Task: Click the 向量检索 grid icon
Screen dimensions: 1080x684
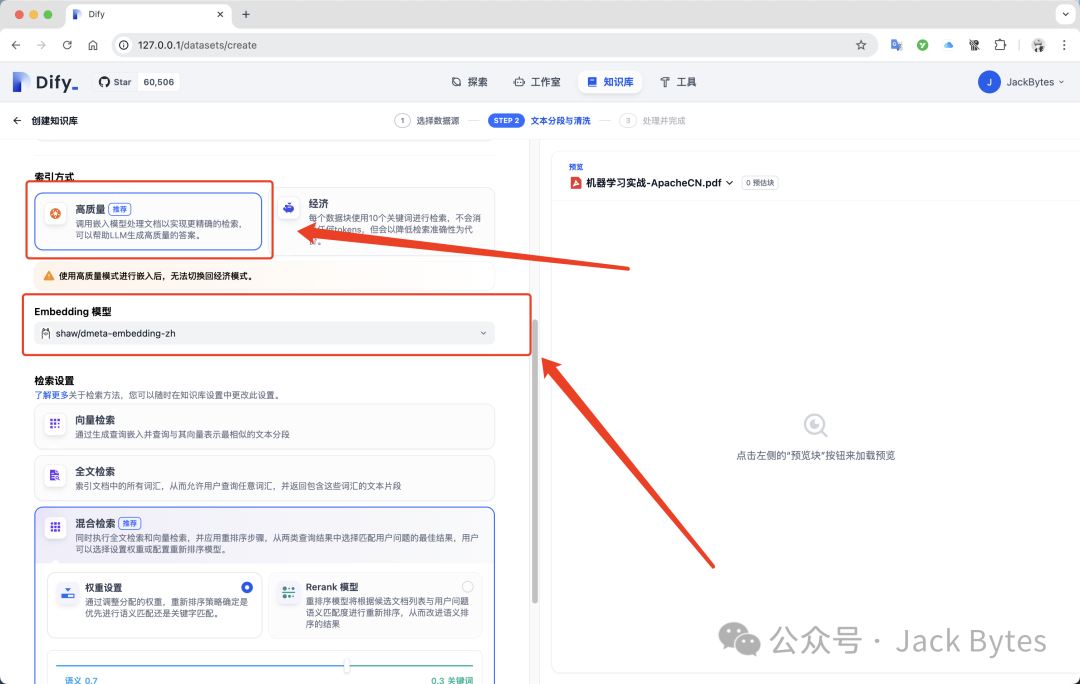Action: tap(55, 424)
